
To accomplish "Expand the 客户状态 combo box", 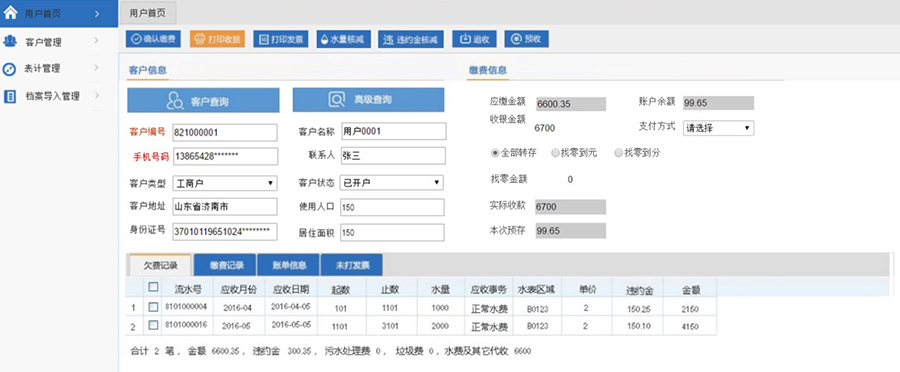I will point(392,183).
